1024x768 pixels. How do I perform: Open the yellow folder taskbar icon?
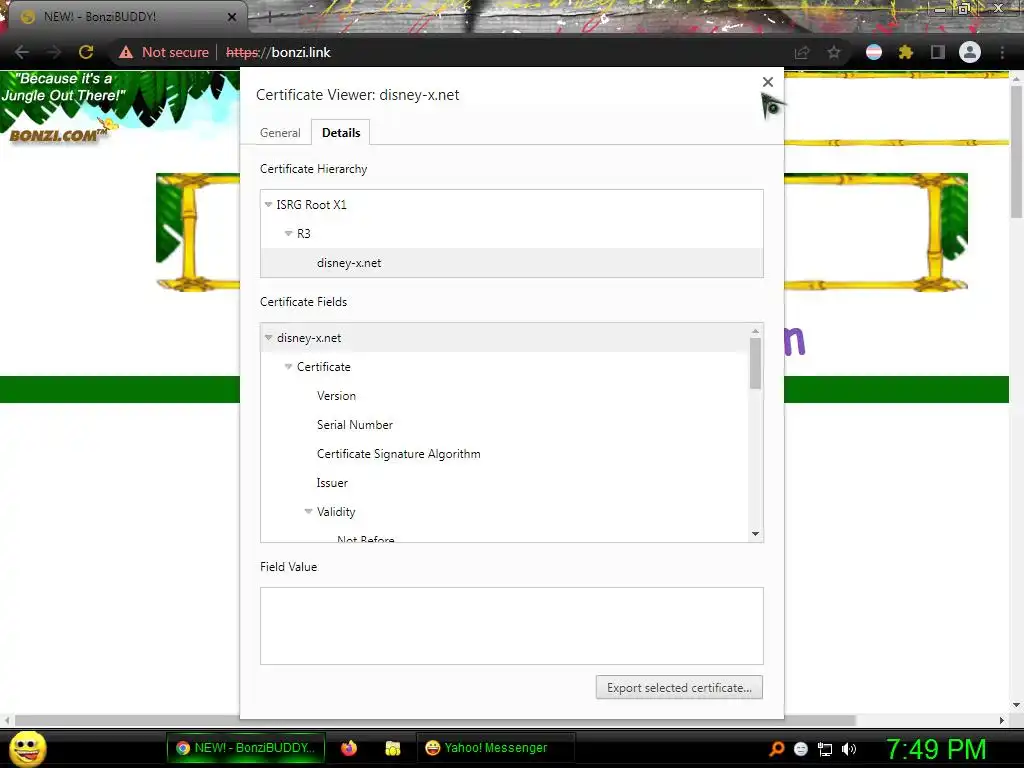click(x=392, y=748)
